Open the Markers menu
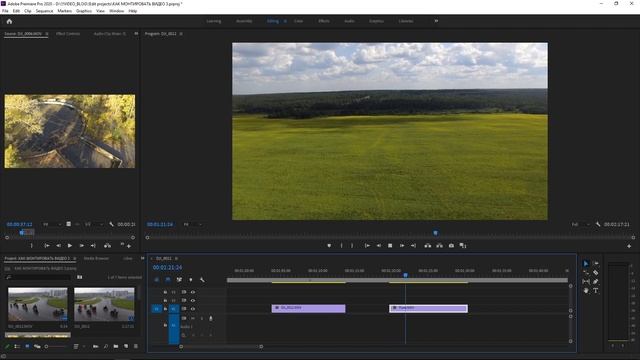 (x=64, y=11)
